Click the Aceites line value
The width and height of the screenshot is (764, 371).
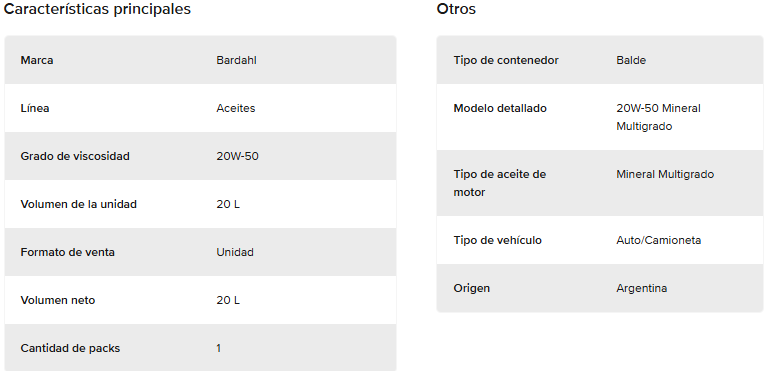pyautogui.click(x=236, y=108)
